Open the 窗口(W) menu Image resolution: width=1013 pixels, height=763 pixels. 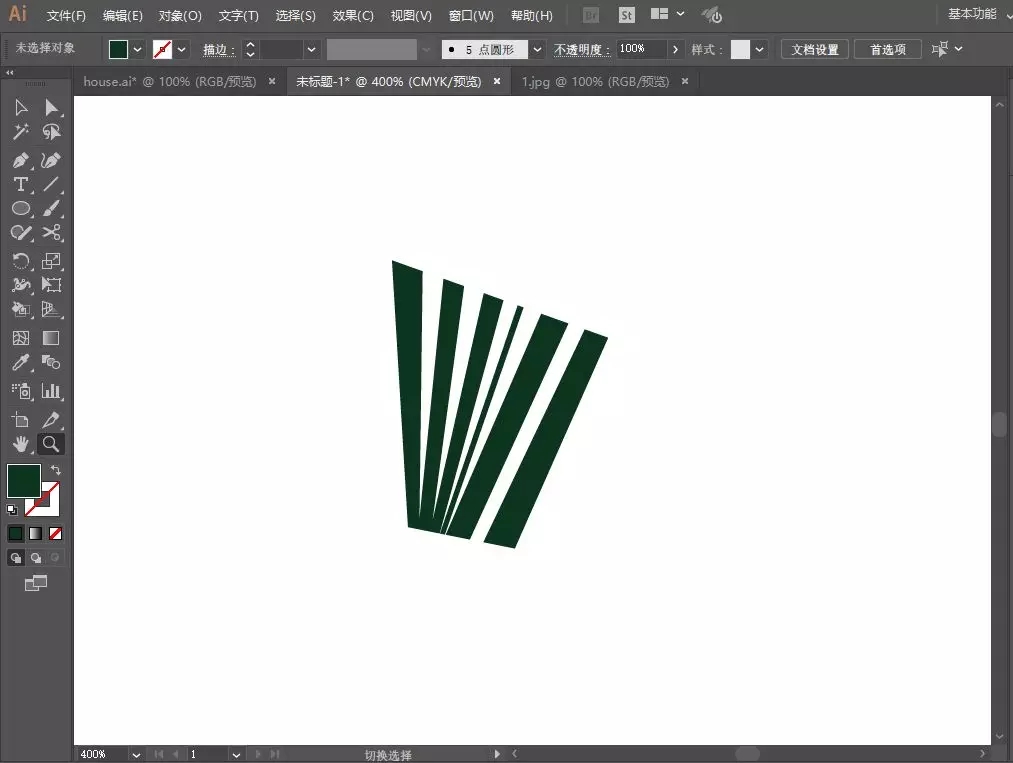click(x=471, y=16)
